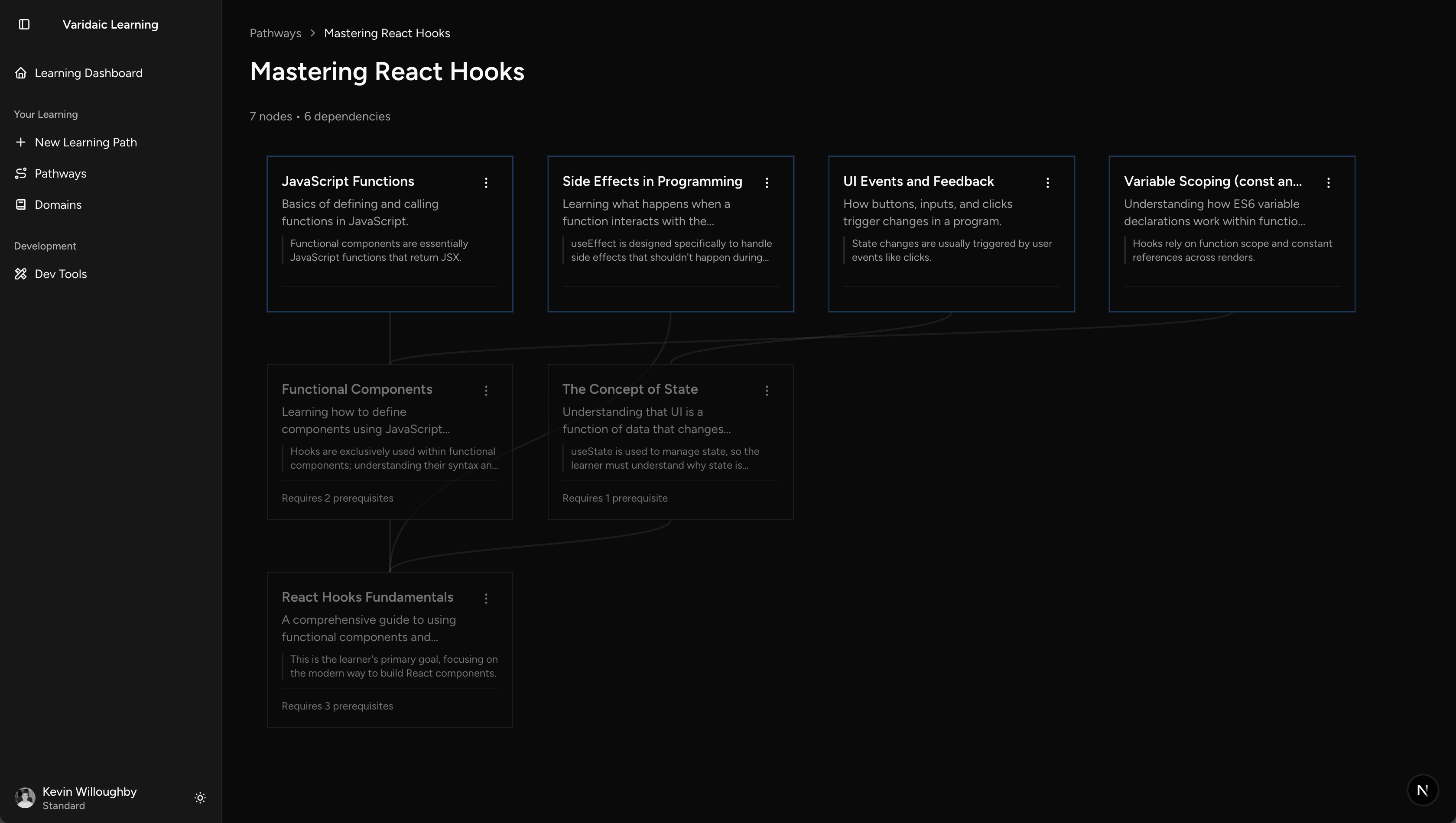The width and height of the screenshot is (1456, 823).
Task: Toggle the sidebar collapse icon
Action: point(24,24)
